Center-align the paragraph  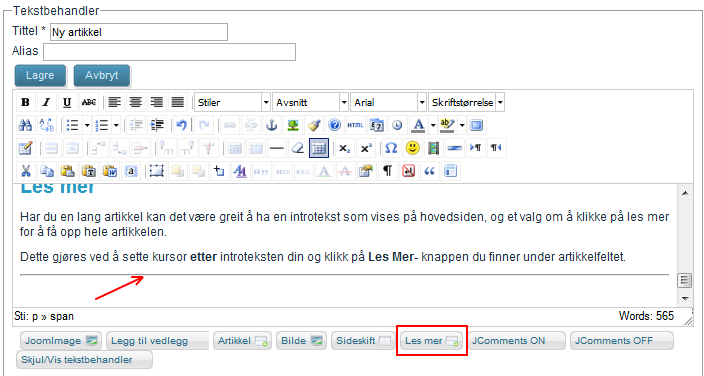click(136, 102)
